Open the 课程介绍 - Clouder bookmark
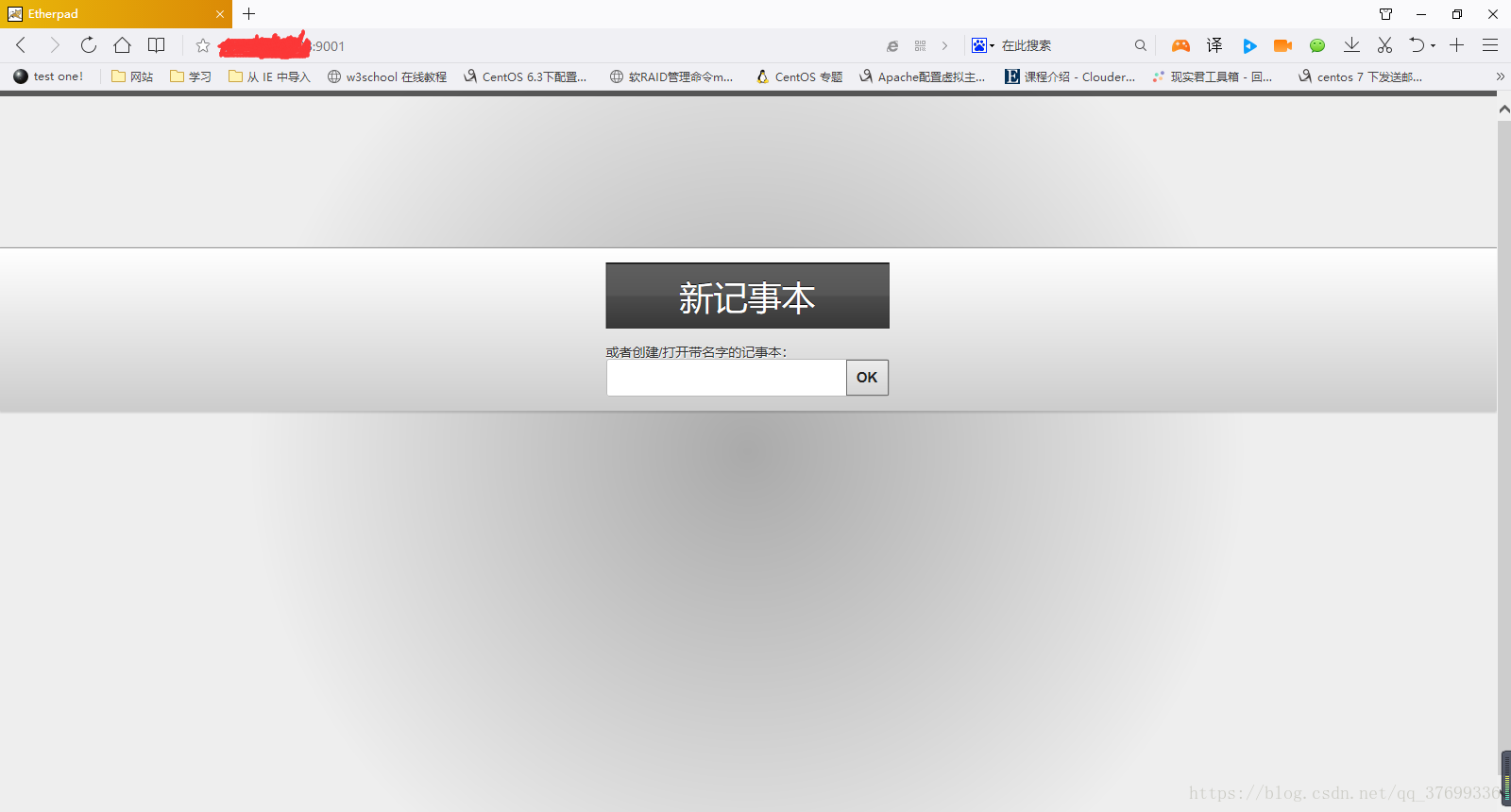The image size is (1511, 812). tap(1069, 76)
